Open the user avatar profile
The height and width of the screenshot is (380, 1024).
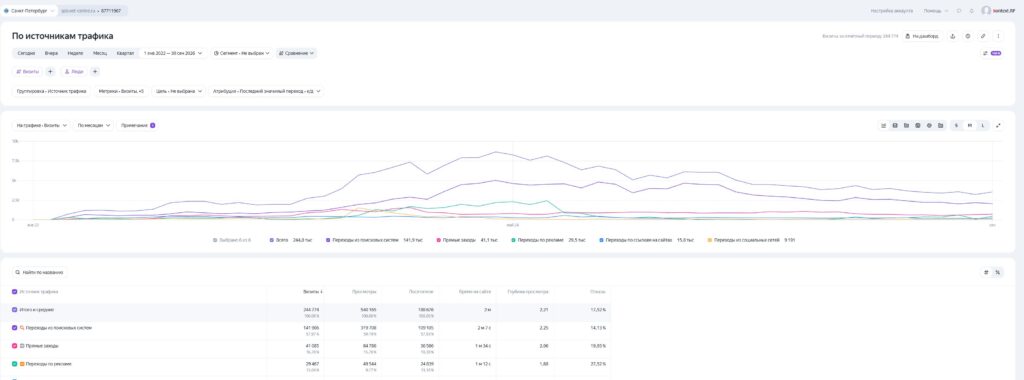tap(986, 10)
